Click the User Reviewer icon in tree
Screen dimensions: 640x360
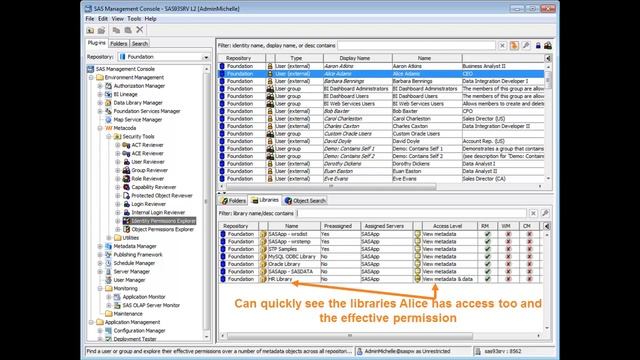pyautogui.click(x=126, y=162)
